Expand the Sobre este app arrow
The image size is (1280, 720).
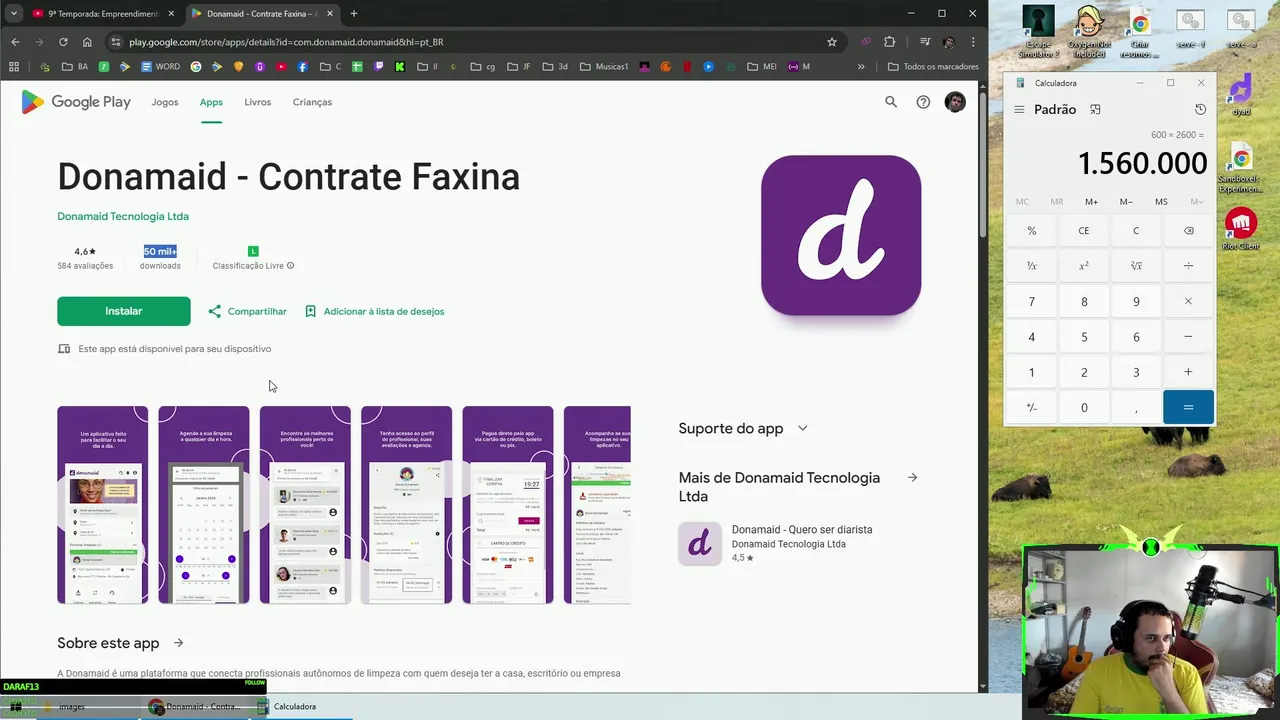point(178,643)
